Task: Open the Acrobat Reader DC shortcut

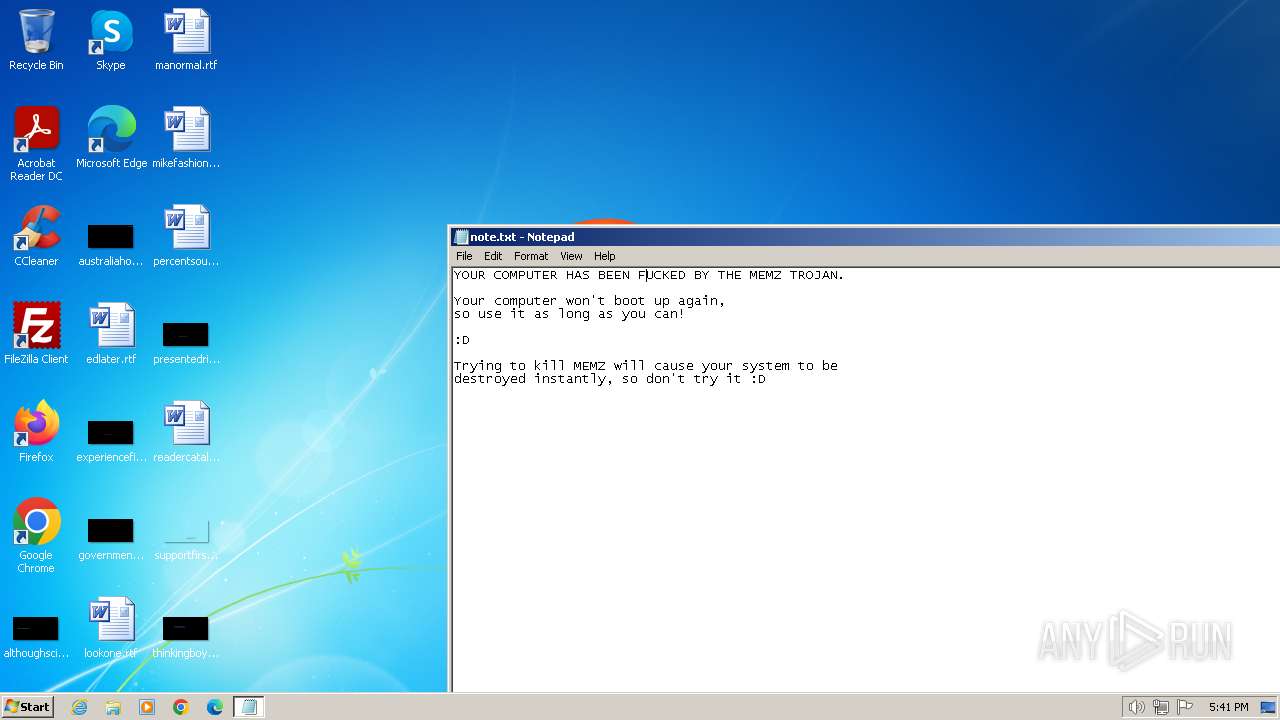Action: (x=36, y=143)
